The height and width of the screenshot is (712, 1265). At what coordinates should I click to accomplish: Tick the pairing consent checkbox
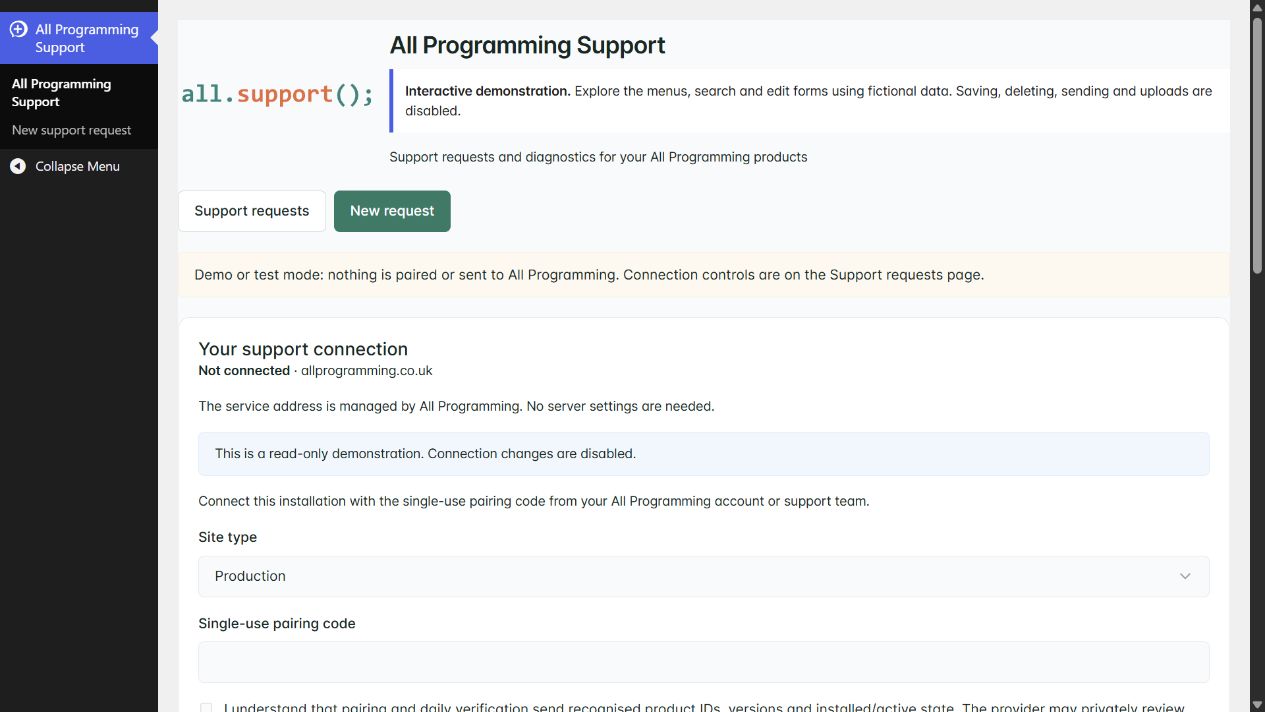[206, 708]
